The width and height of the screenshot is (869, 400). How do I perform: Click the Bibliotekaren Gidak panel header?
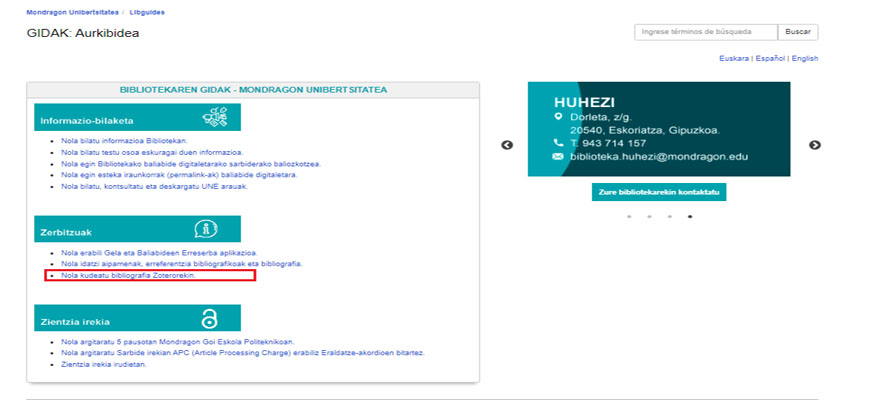tap(253, 90)
